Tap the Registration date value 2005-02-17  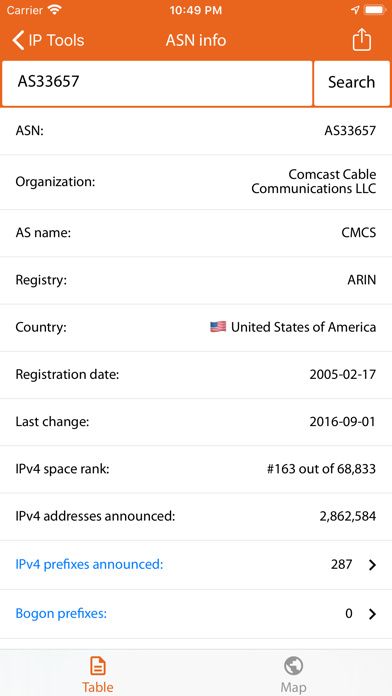point(342,375)
